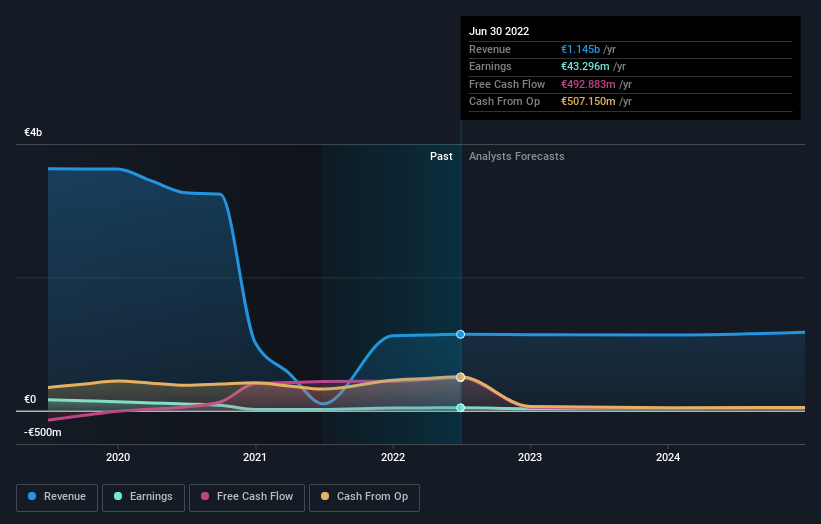This screenshot has width=821, height=524.
Task: Click the €507.150m cash from op value
Action: tap(588, 102)
